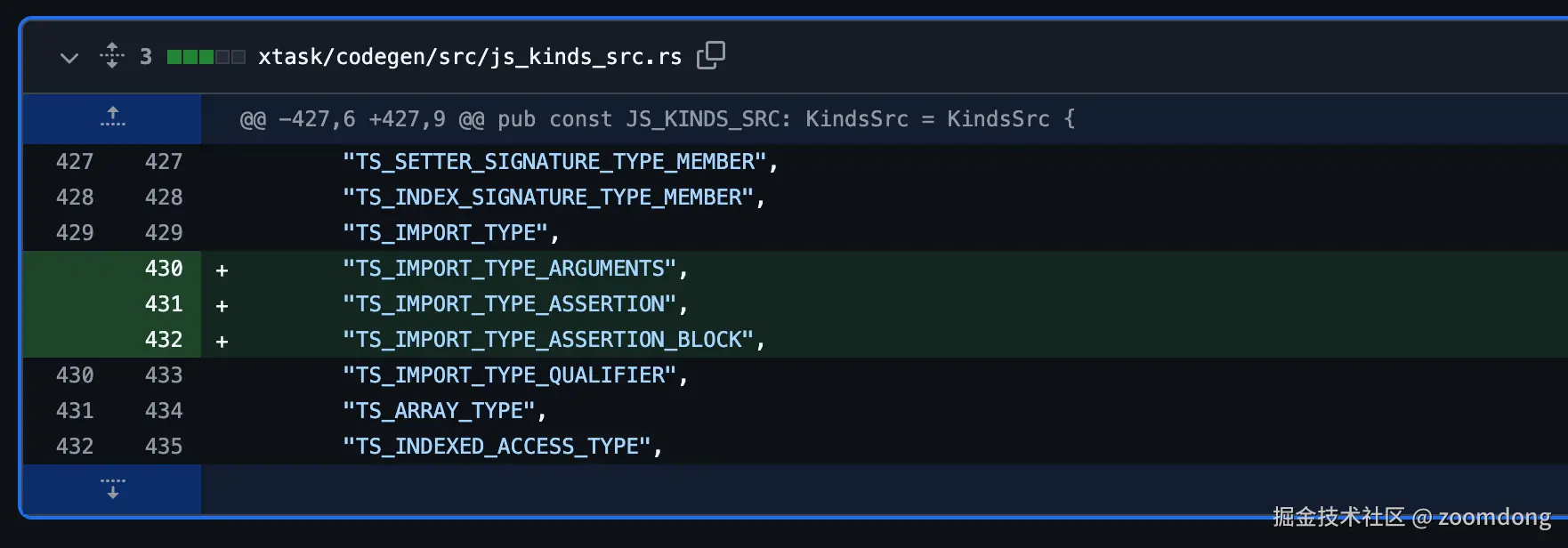The height and width of the screenshot is (548, 1568).
Task: Click the changed lines count 3
Action: [x=146, y=57]
